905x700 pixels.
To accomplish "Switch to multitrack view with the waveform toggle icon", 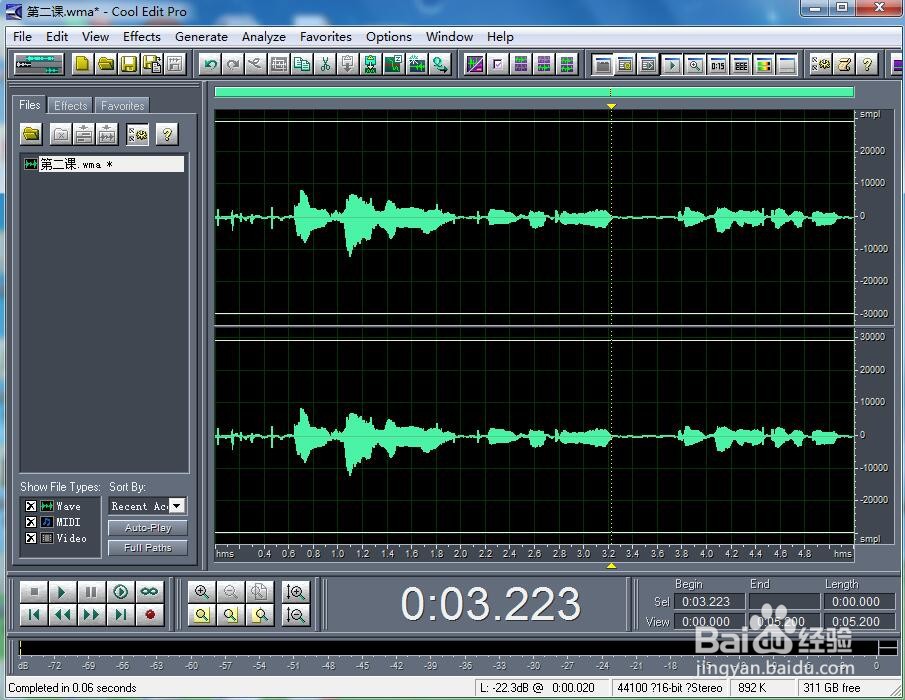I will click(39, 64).
